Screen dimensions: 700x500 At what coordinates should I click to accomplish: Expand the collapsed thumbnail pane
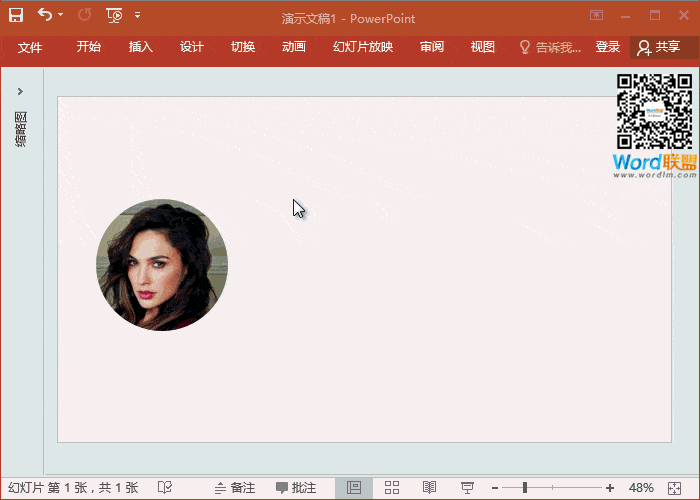pos(20,91)
